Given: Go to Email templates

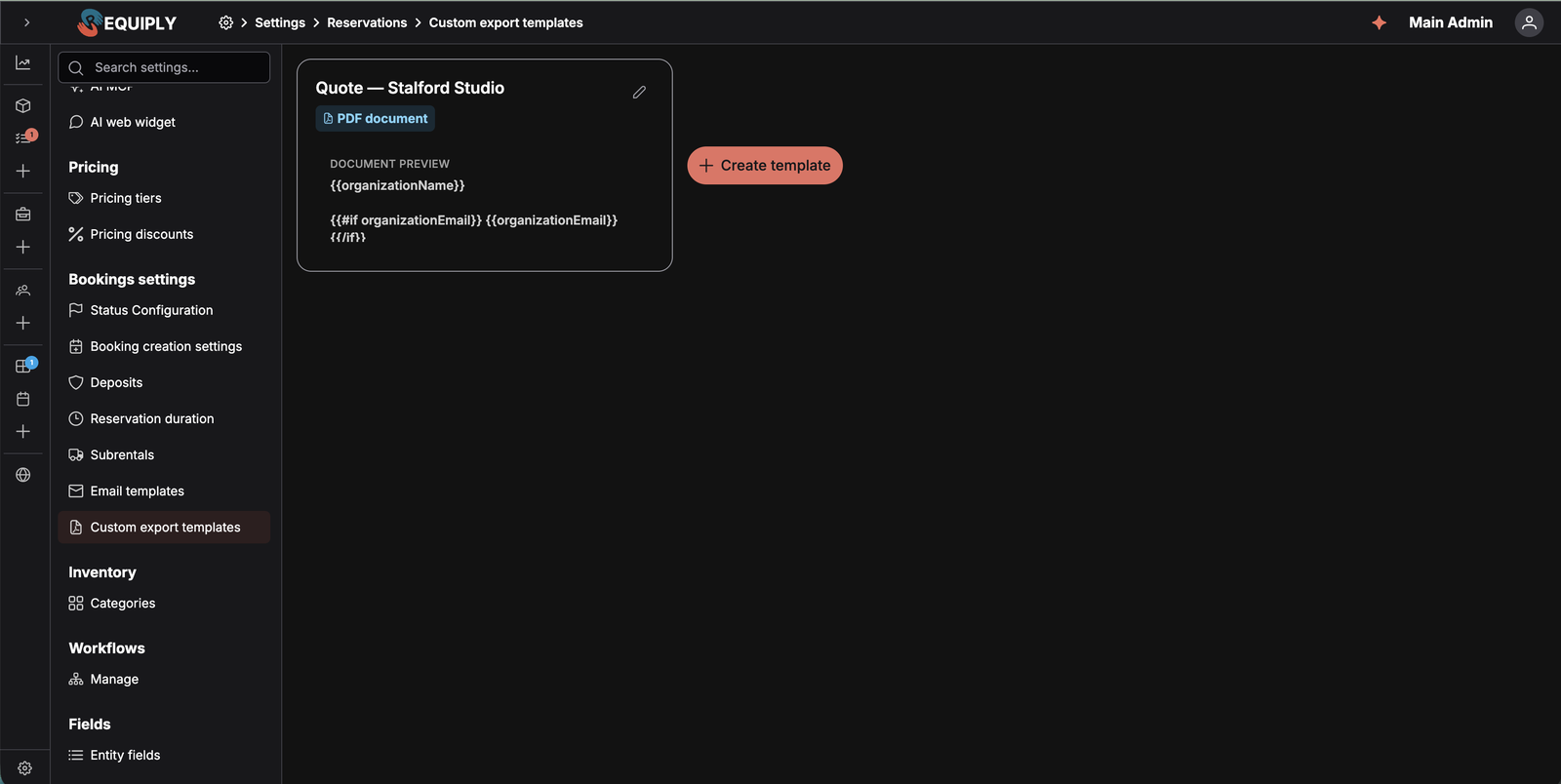Looking at the screenshot, I should point(164,490).
